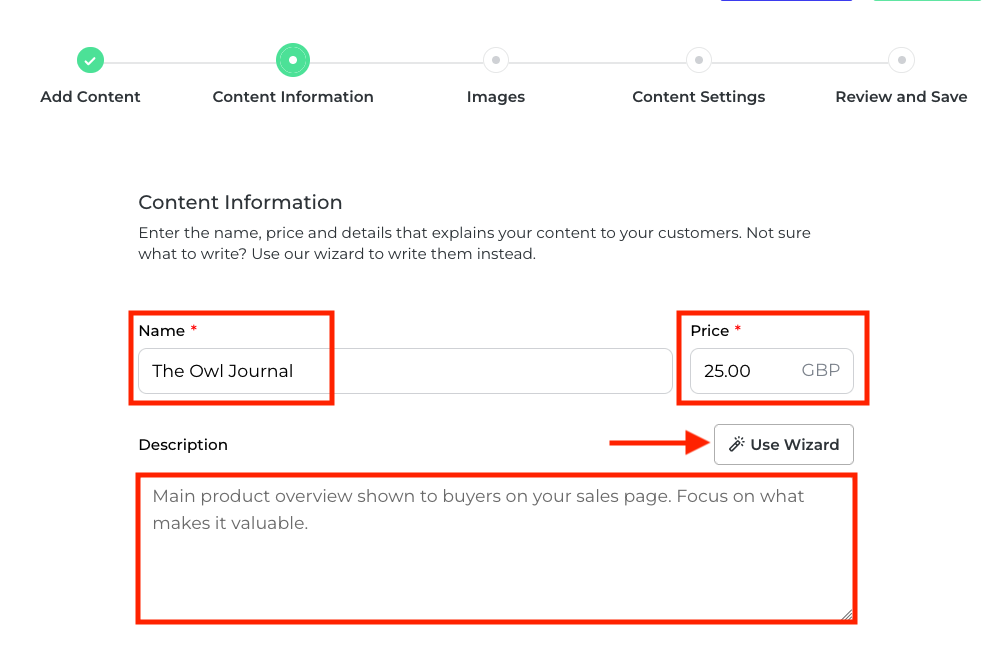Screen dimensions: 1005x651
Task: Focus the Name field containing The Owl Journal
Action: coord(404,371)
